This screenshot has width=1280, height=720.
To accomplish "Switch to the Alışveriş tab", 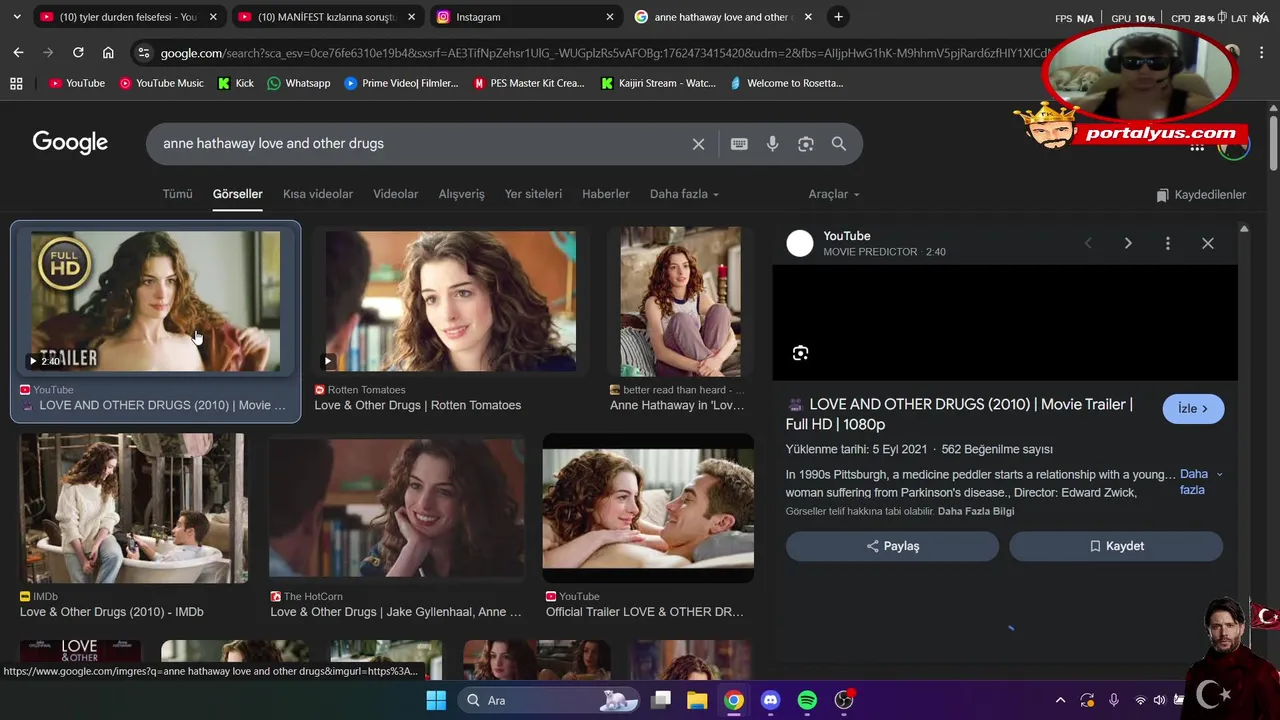I will click(461, 194).
